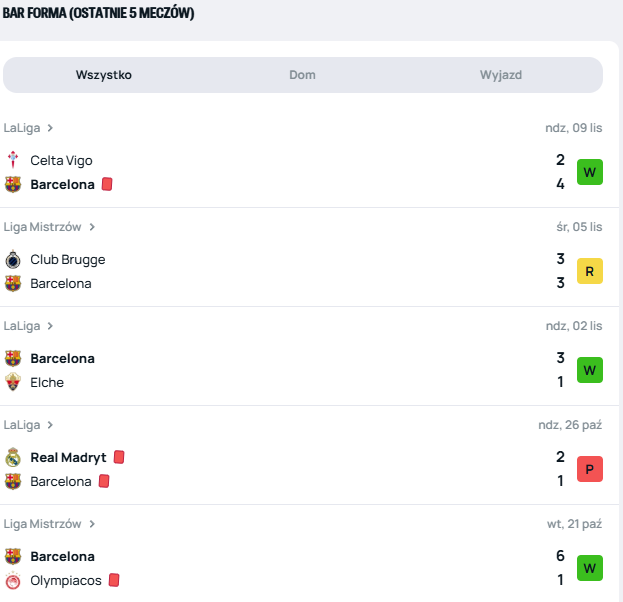Viewport: 623px width, 602px height.
Task: Click the Elche club crest
Action: click(13, 382)
